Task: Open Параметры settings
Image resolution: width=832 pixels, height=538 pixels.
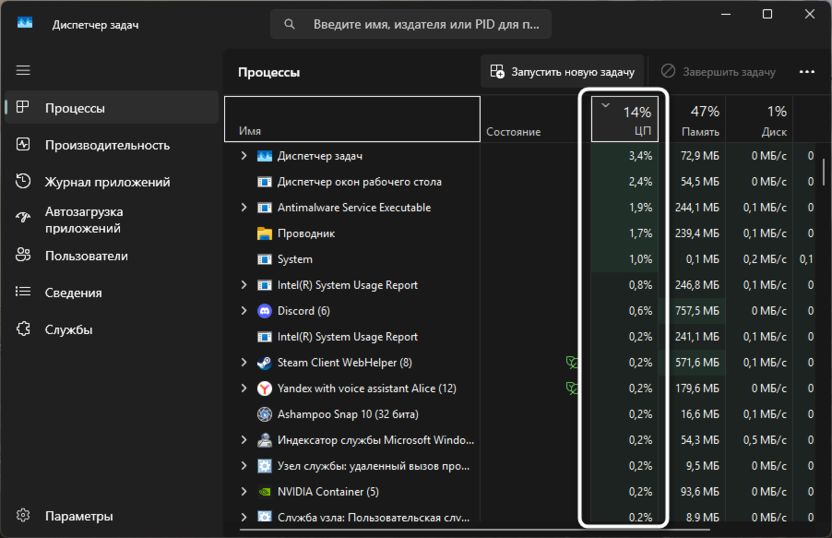Action: [79, 516]
